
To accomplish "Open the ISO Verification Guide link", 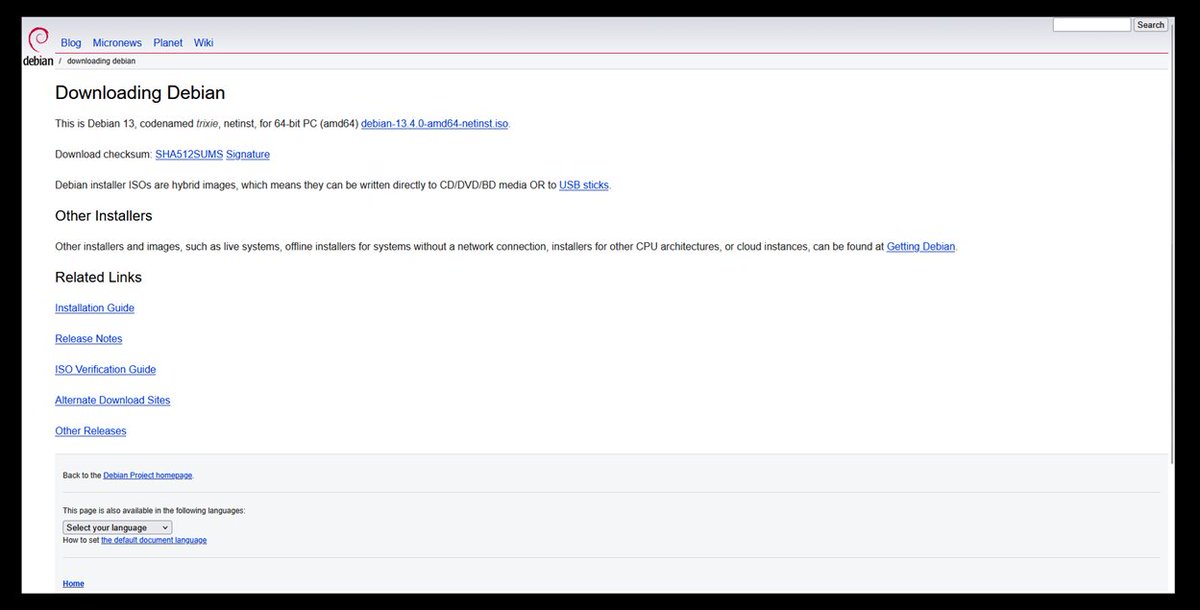I will pyautogui.click(x=106, y=370).
